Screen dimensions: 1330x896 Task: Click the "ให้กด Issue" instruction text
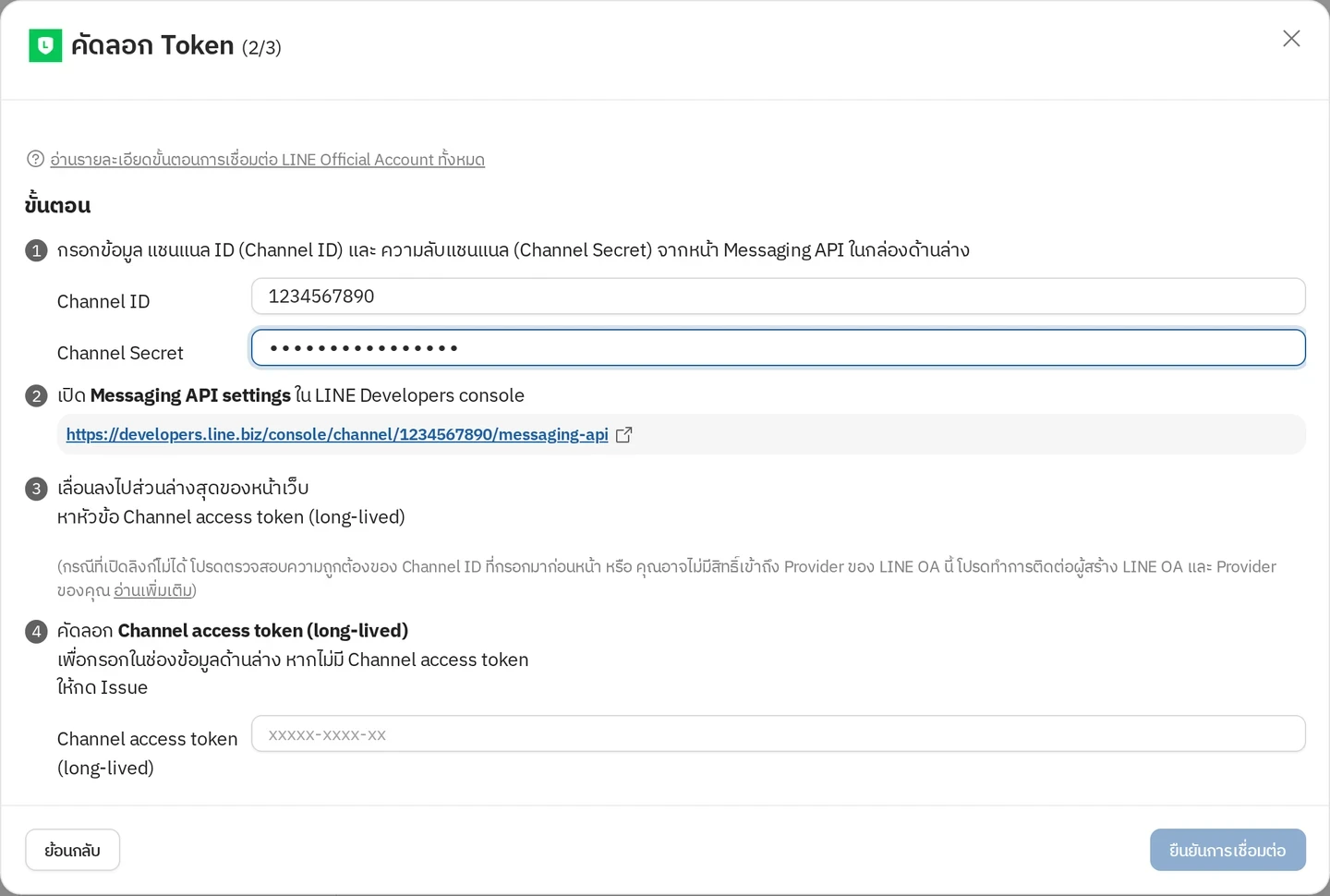tap(103, 687)
